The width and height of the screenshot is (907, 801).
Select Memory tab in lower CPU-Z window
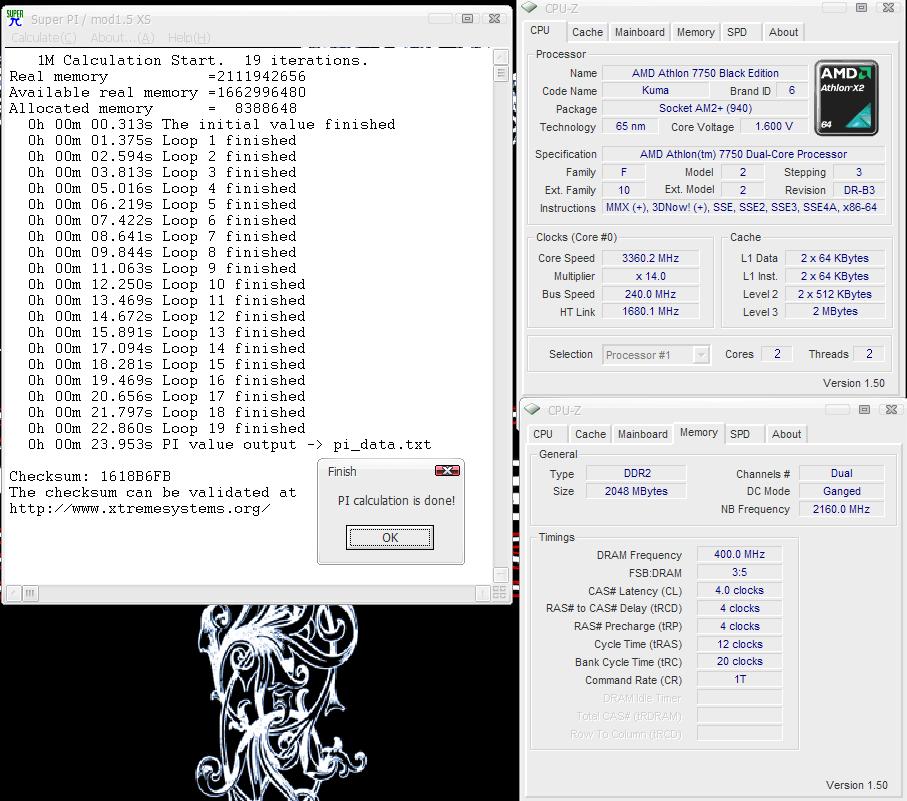(x=699, y=433)
